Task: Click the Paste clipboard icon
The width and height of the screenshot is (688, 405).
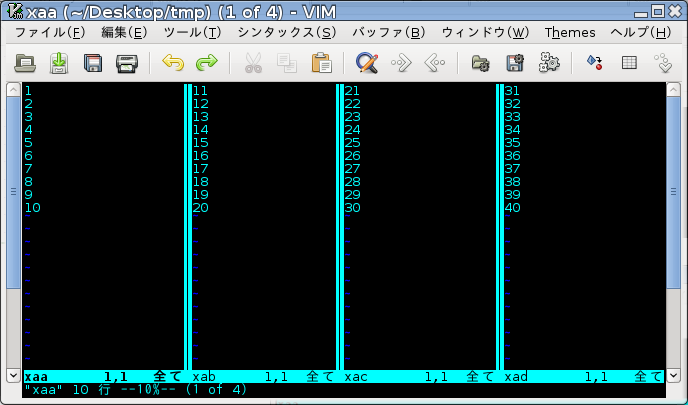Action: (321, 63)
